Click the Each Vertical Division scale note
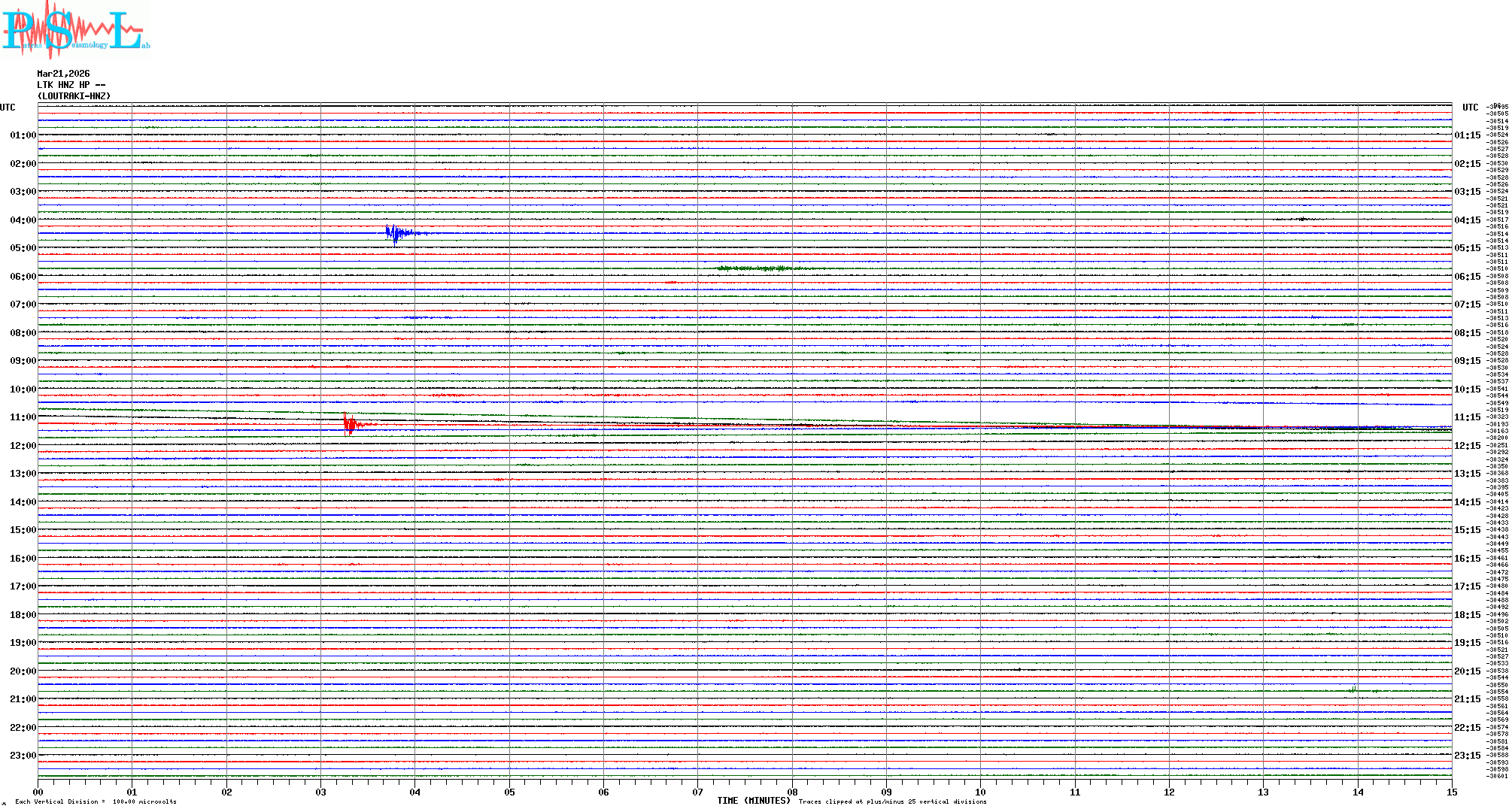Screen dimensions: 1512x812 tap(96, 801)
